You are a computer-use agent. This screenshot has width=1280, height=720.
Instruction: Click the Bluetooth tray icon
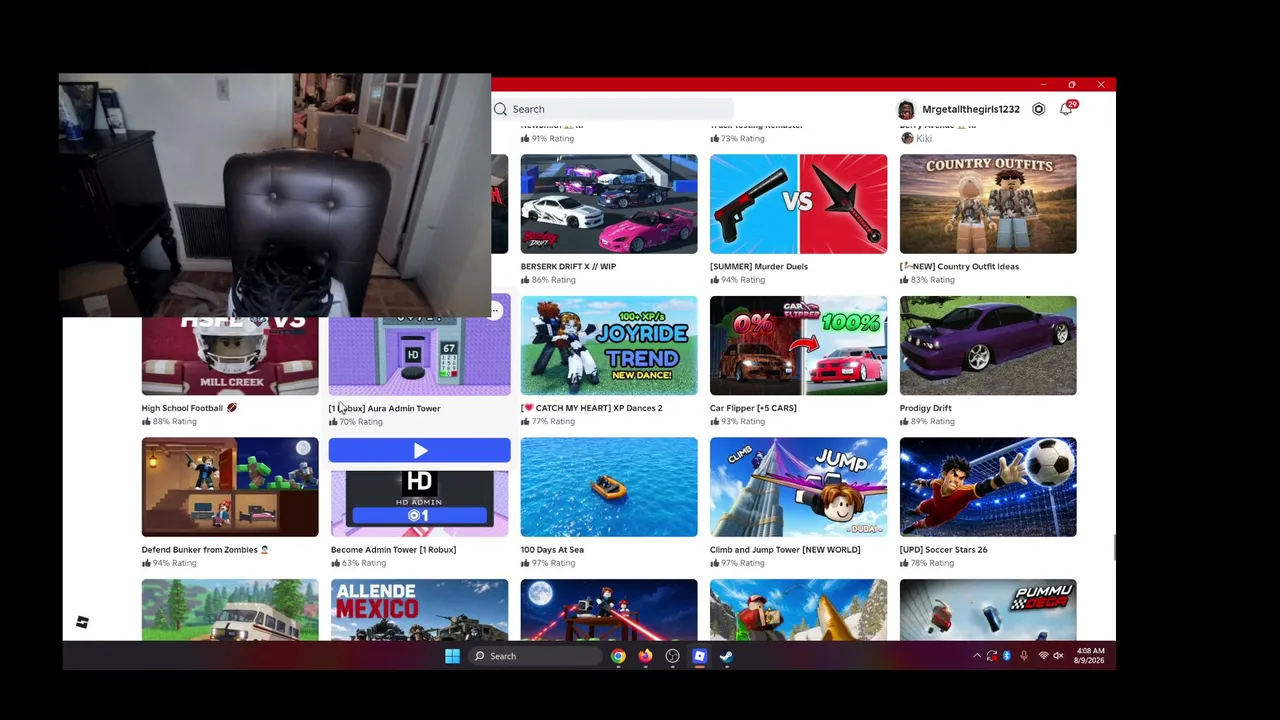1007,656
